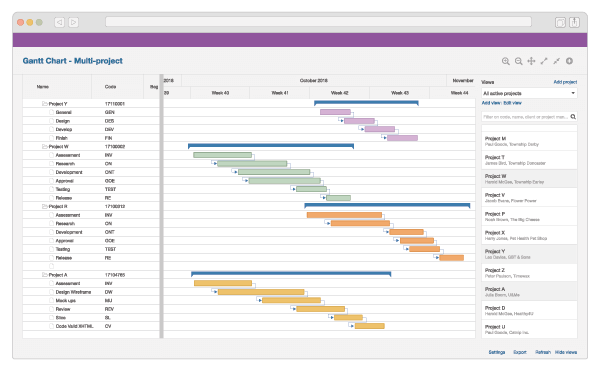
Task: Click the search magnifier in filter box
Action: [573, 117]
